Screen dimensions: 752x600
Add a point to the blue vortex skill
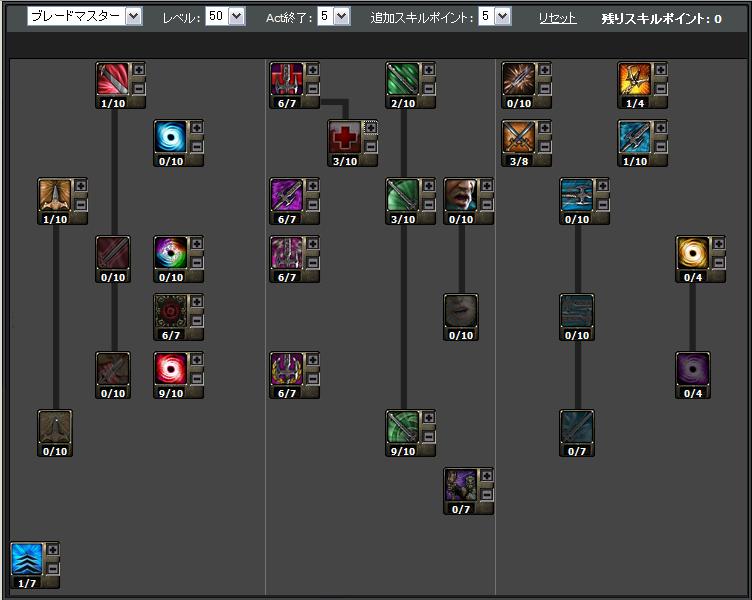pyautogui.click(x=197, y=128)
